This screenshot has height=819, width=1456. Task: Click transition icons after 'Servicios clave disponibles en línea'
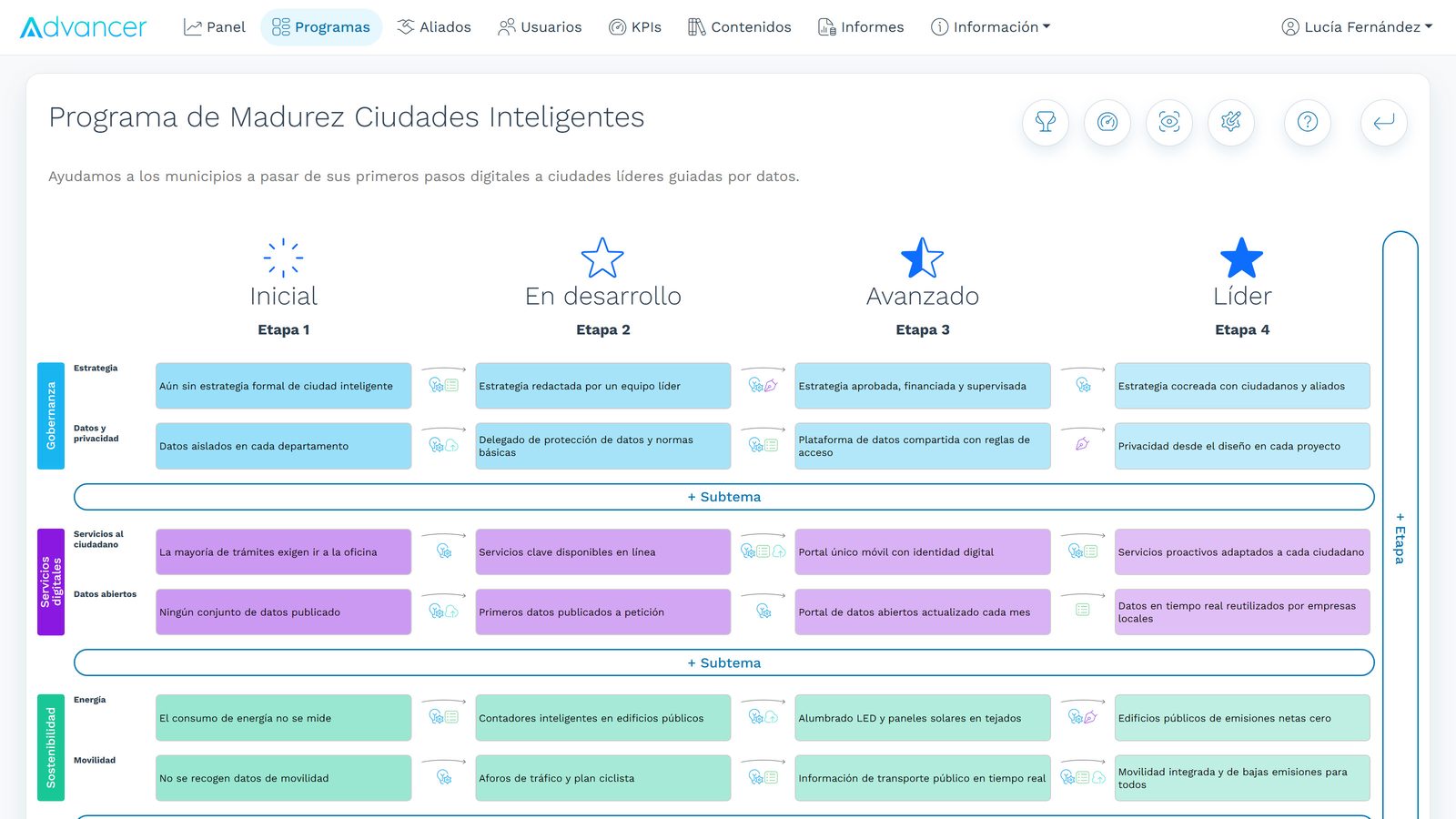click(x=763, y=551)
